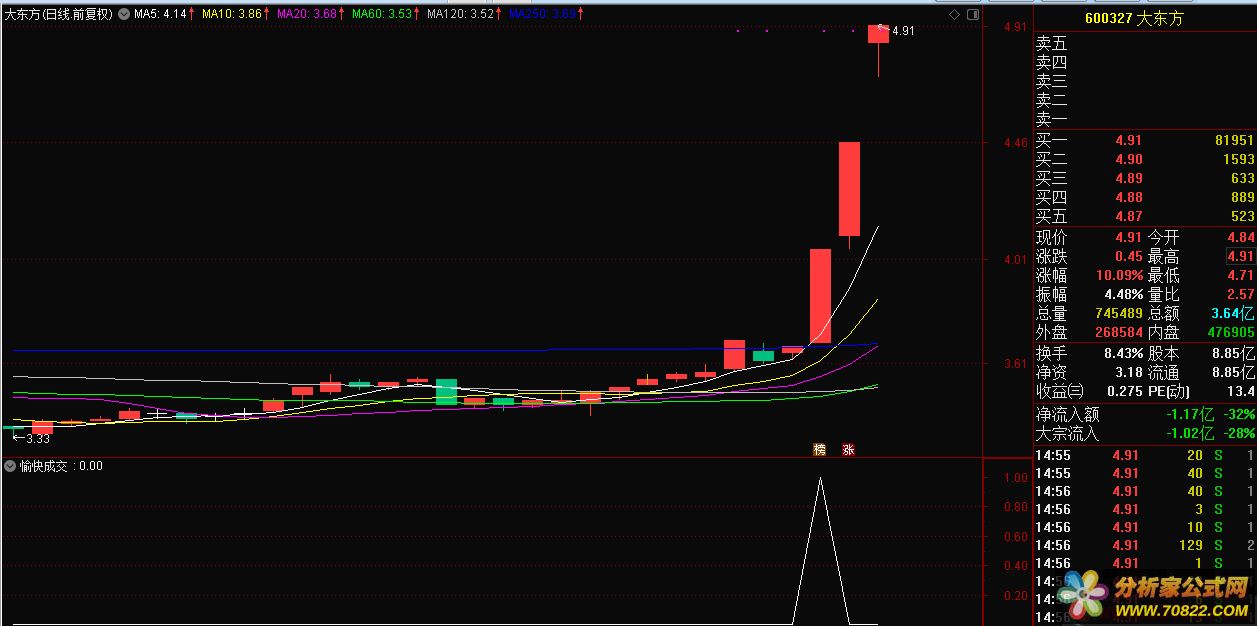
Task: Select the MA10: 3.86 label
Action: click(231, 15)
